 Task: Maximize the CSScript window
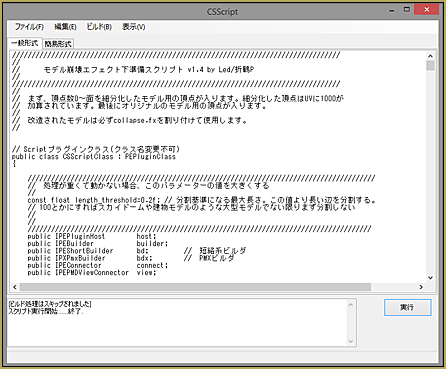(x=407, y=10)
